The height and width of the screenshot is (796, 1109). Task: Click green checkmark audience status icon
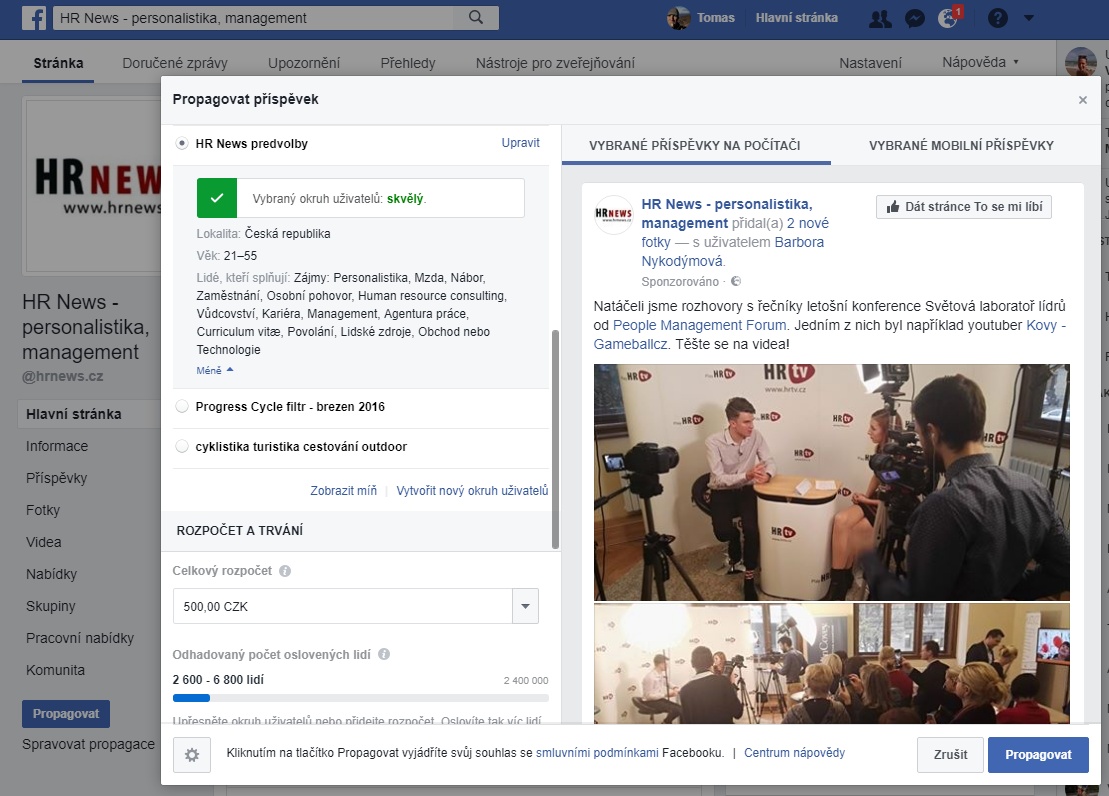[x=217, y=198]
